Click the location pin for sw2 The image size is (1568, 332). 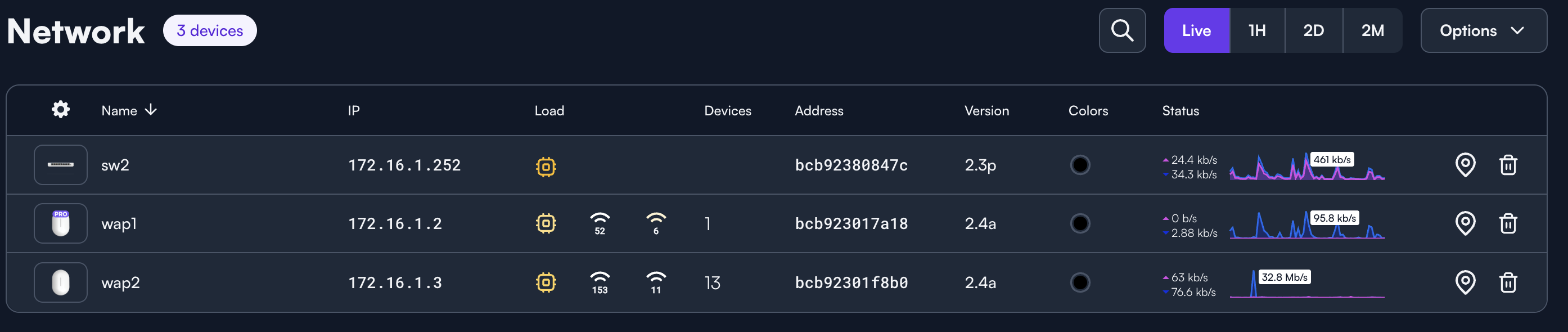click(1465, 164)
